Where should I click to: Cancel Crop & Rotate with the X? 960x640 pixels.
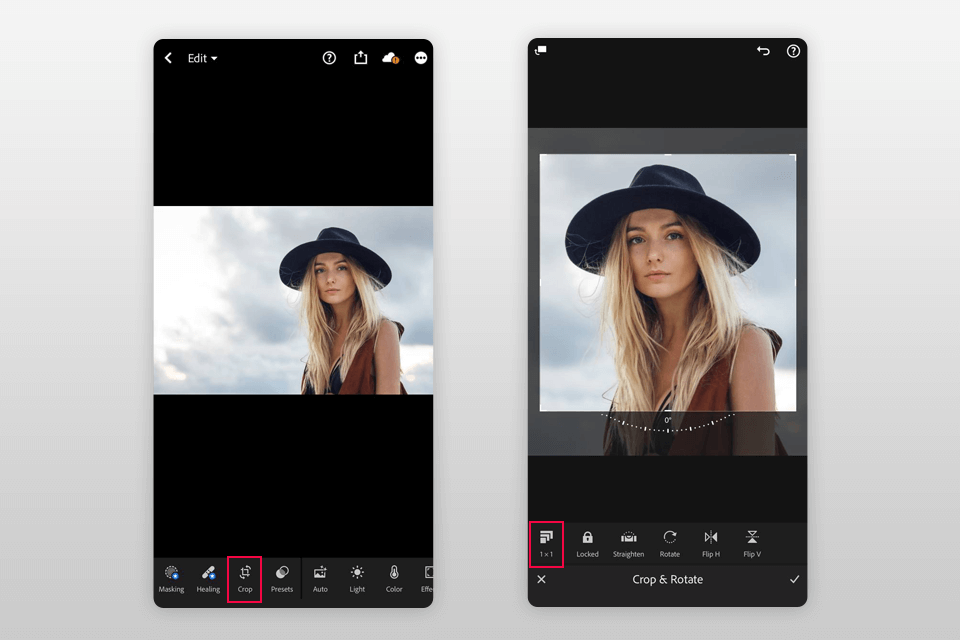click(541, 579)
